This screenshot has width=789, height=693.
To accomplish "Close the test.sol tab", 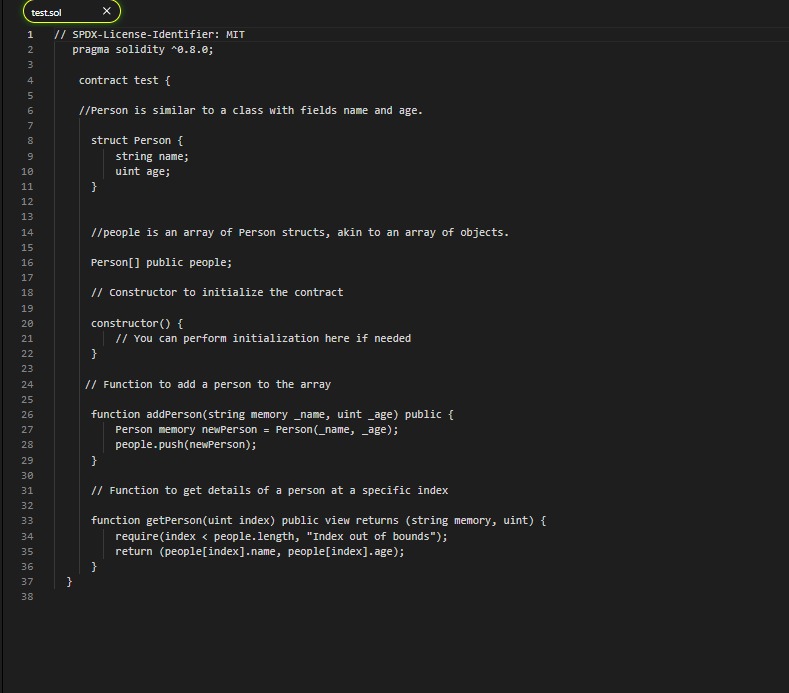I will (107, 11).
